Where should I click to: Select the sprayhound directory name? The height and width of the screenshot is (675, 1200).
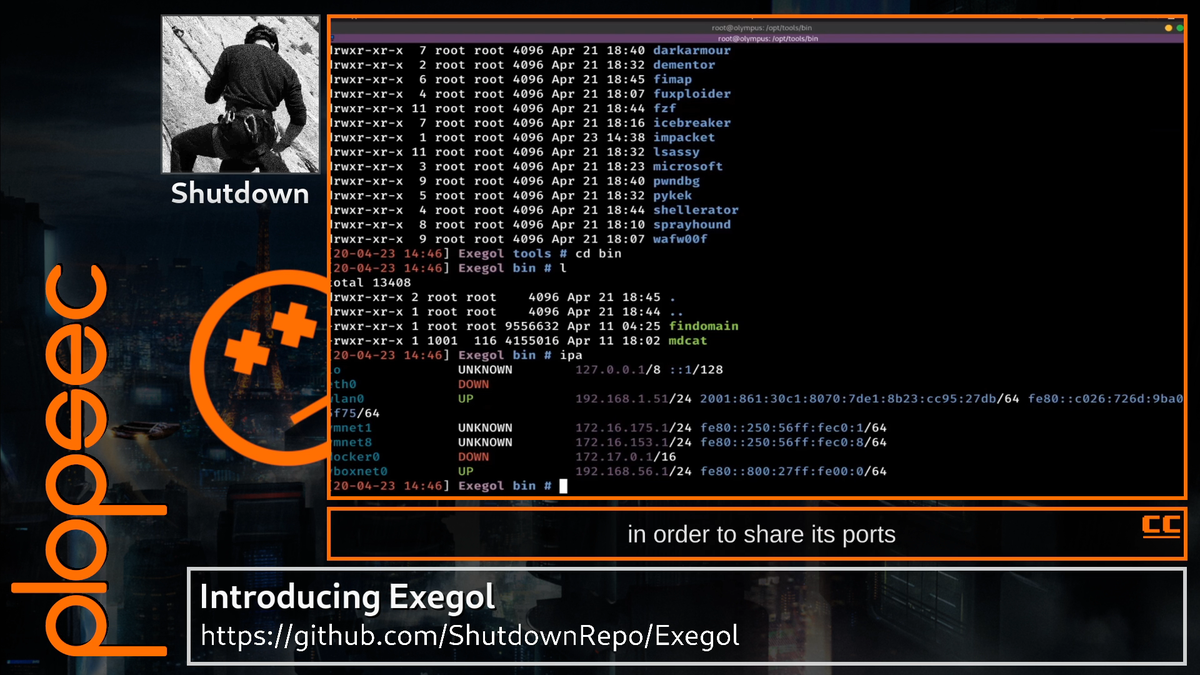691,225
